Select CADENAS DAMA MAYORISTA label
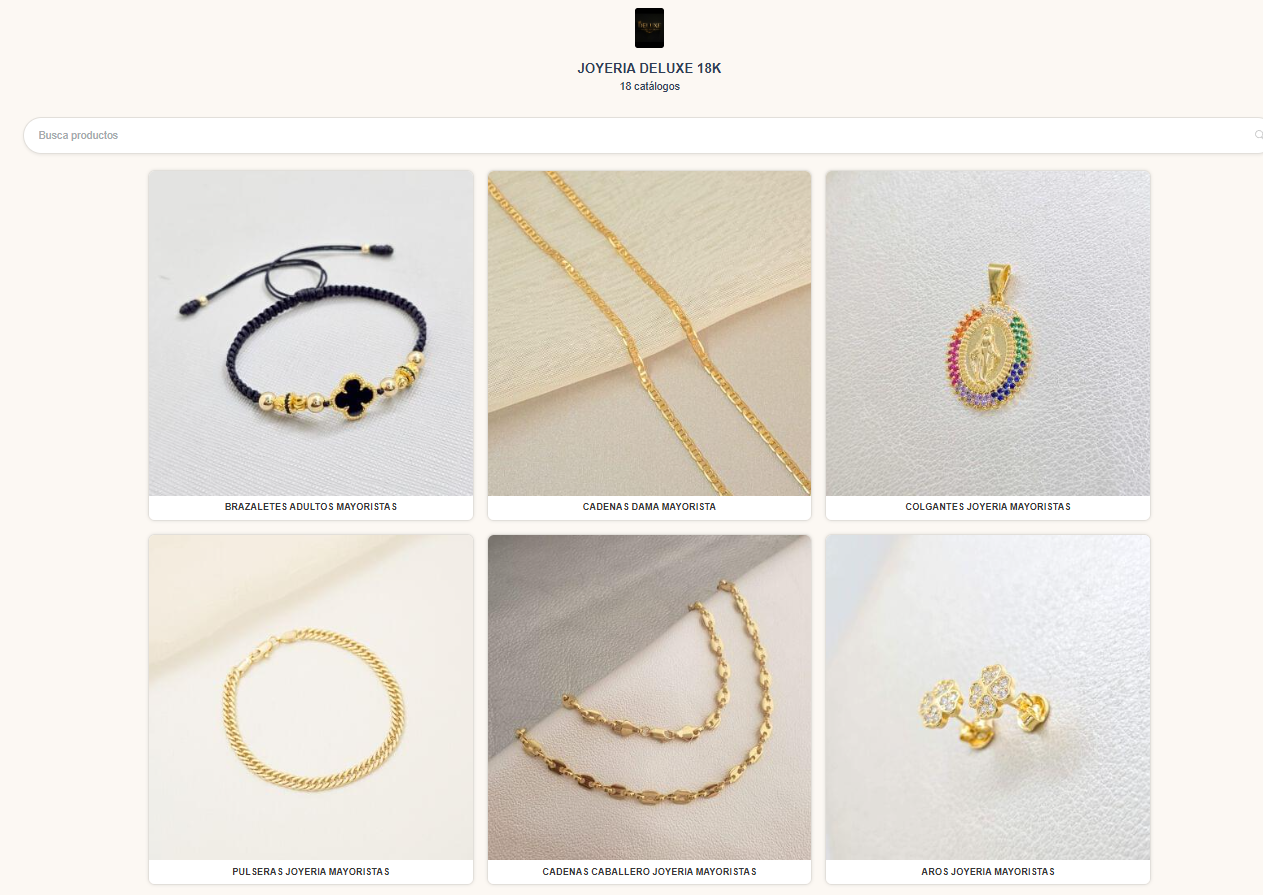 point(649,507)
